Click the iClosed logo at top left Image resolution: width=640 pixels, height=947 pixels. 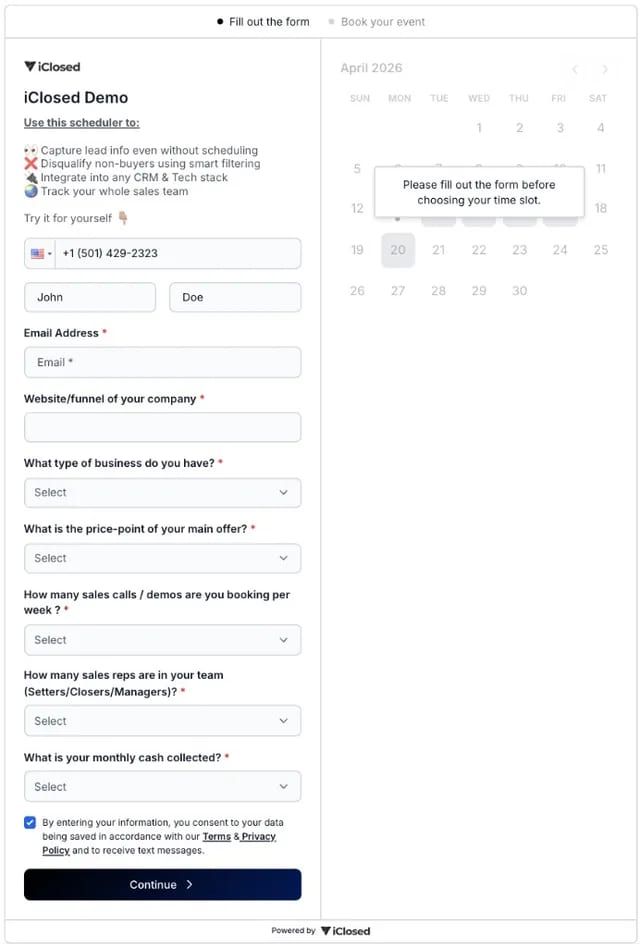pos(51,66)
